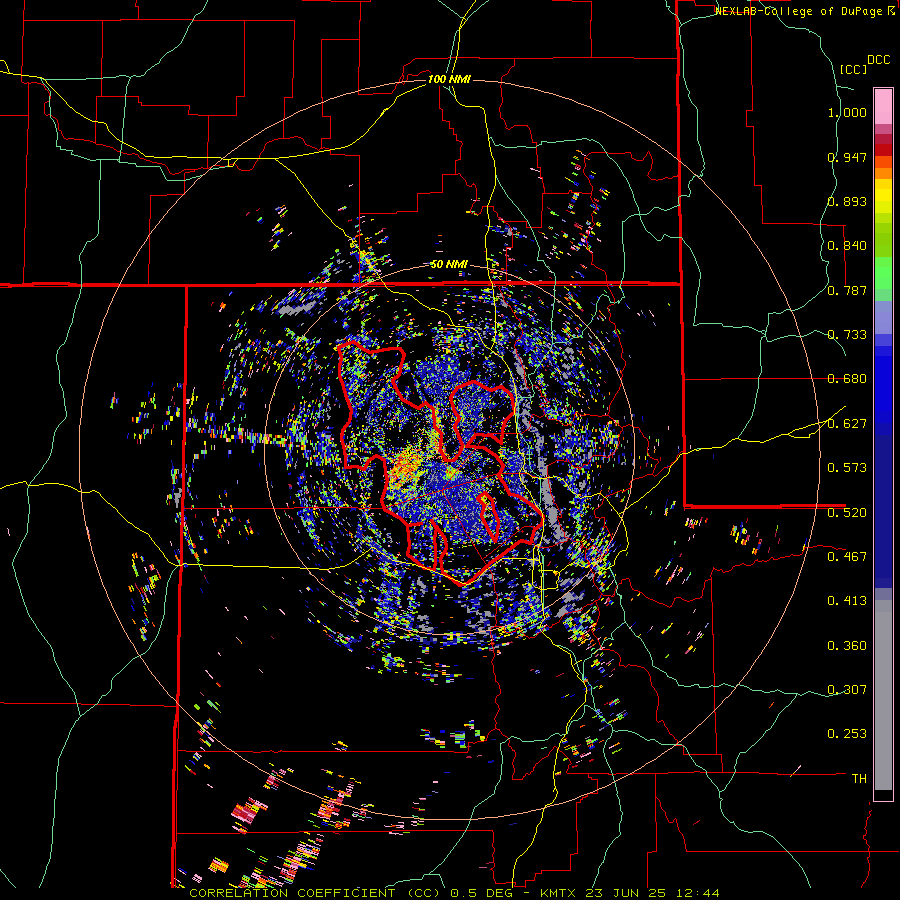Click the 0.5 DEG elevation text

[x=483, y=893]
